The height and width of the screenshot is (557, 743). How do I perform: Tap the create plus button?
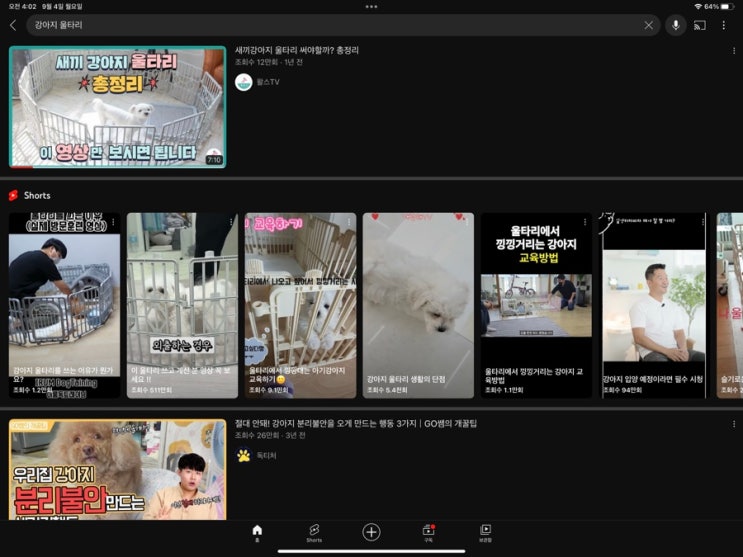(x=372, y=532)
